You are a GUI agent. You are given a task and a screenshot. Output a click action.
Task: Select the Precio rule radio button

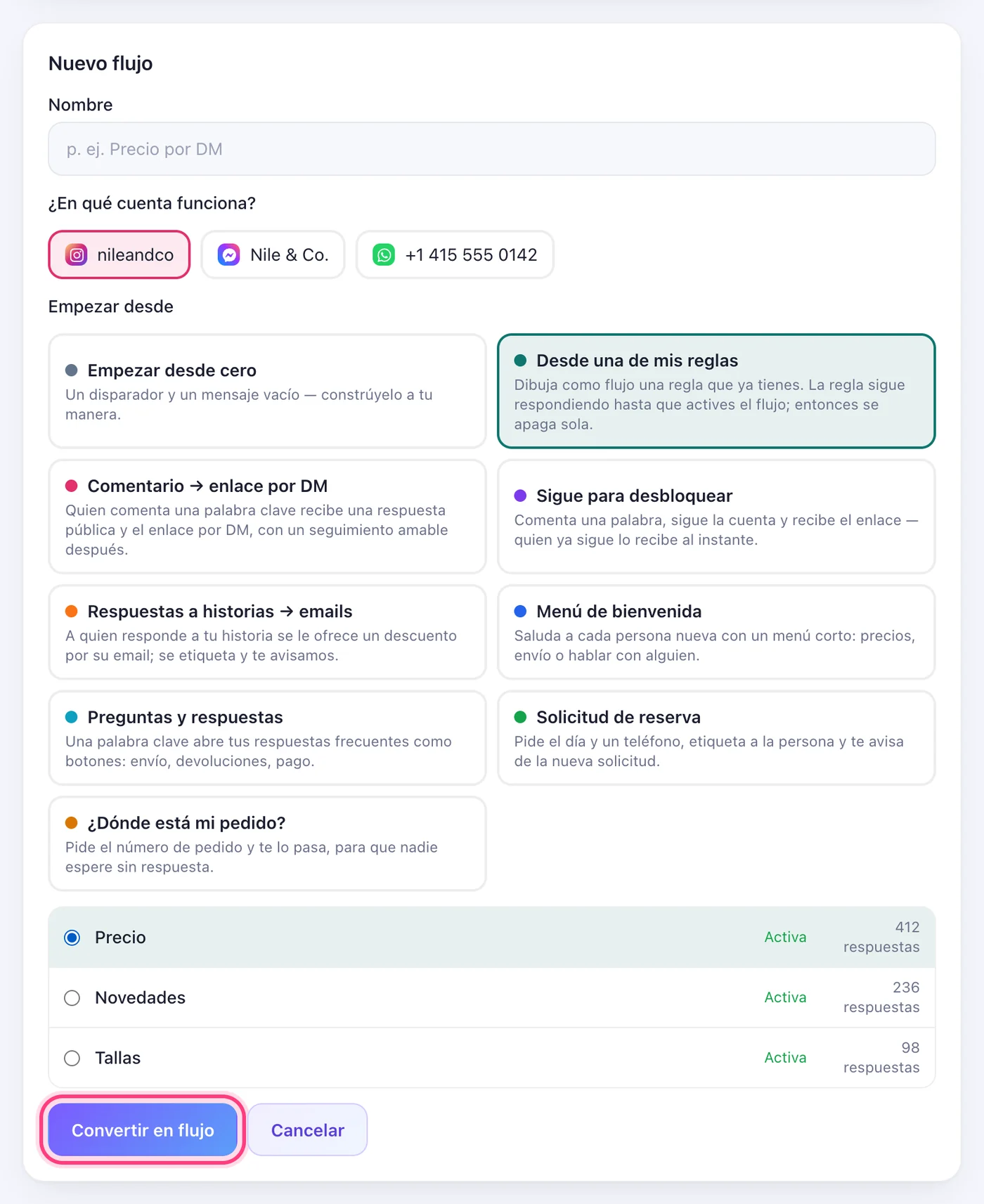click(x=72, y=938)
